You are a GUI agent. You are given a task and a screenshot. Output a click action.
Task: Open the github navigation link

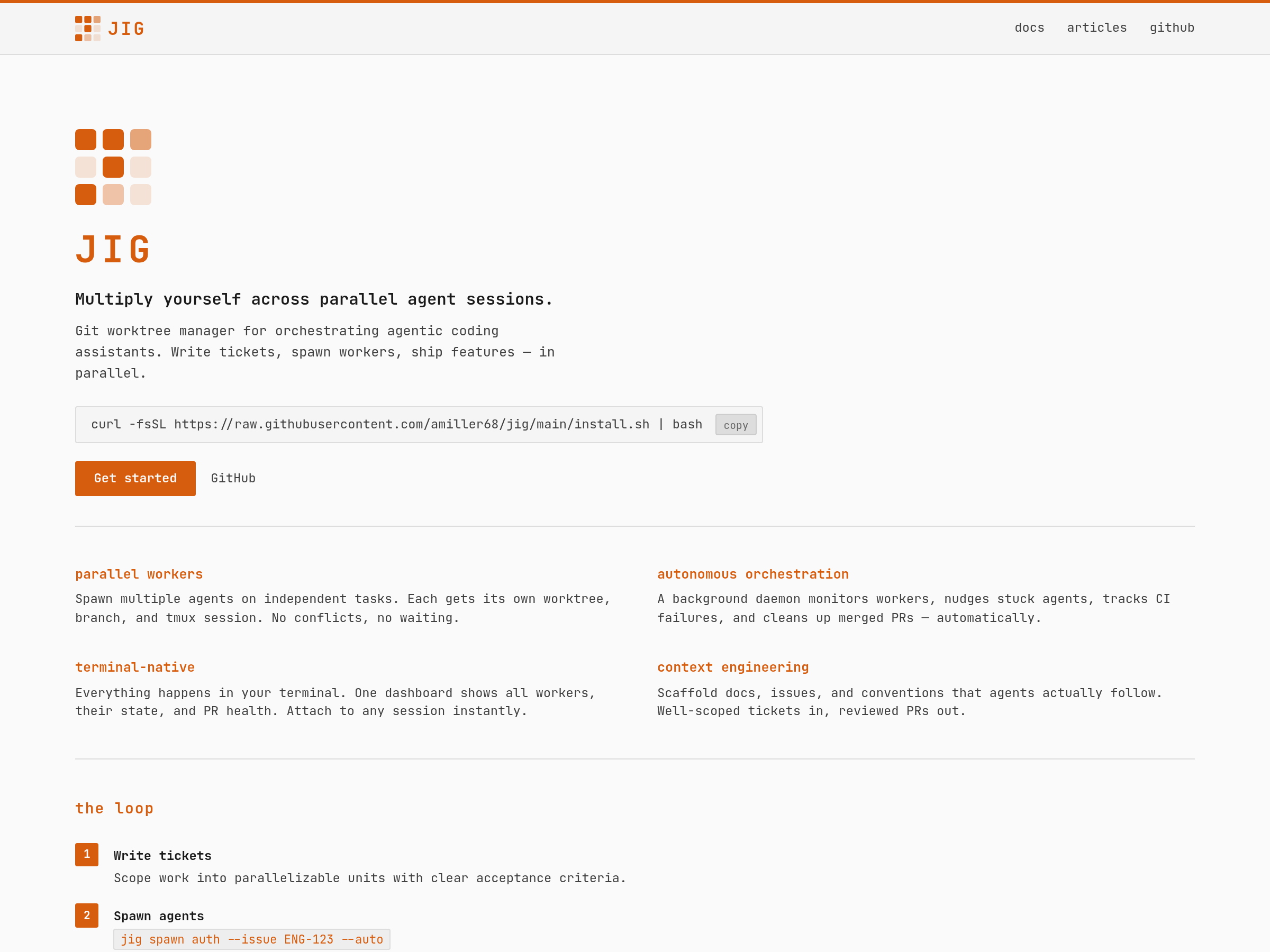(x=1171, y=28)
